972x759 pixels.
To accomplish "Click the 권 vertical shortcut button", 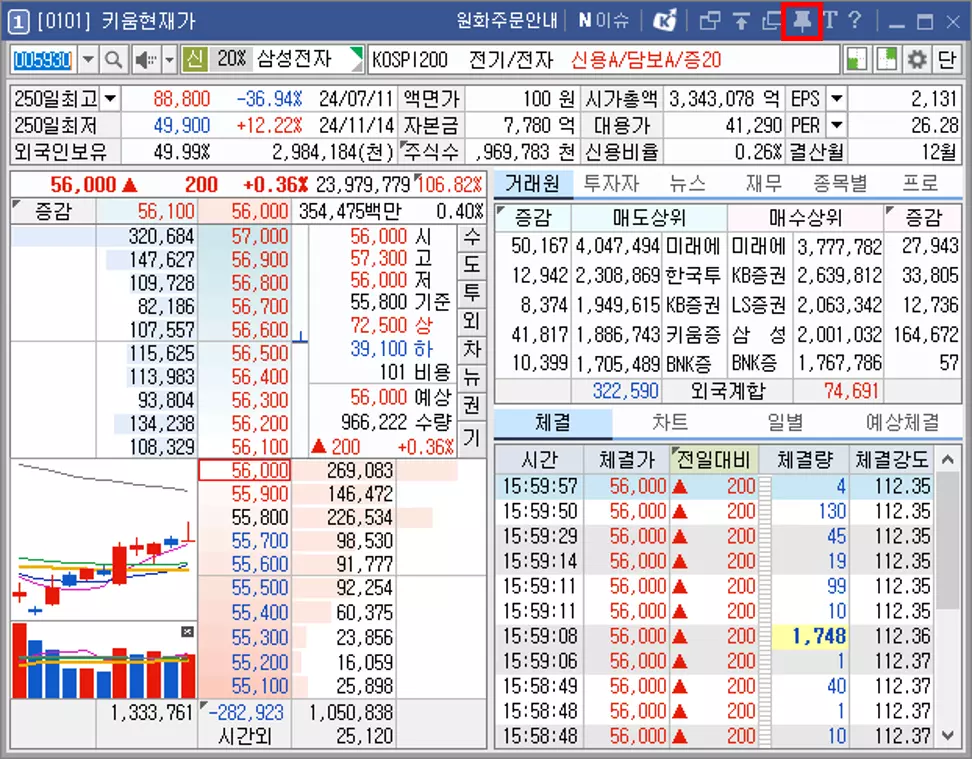I will click(472, 405).
